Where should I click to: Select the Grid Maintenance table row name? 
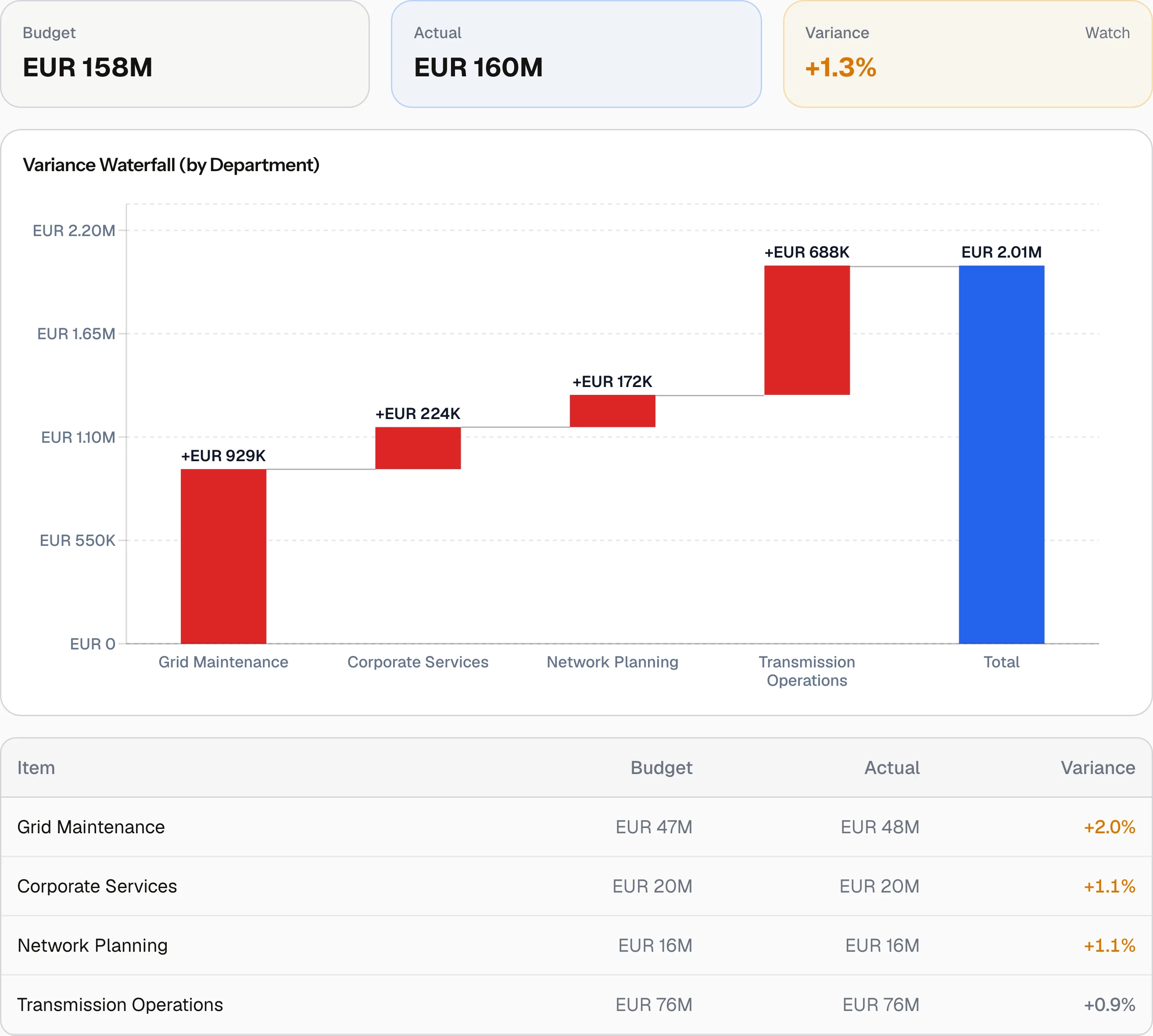point(91,827)
